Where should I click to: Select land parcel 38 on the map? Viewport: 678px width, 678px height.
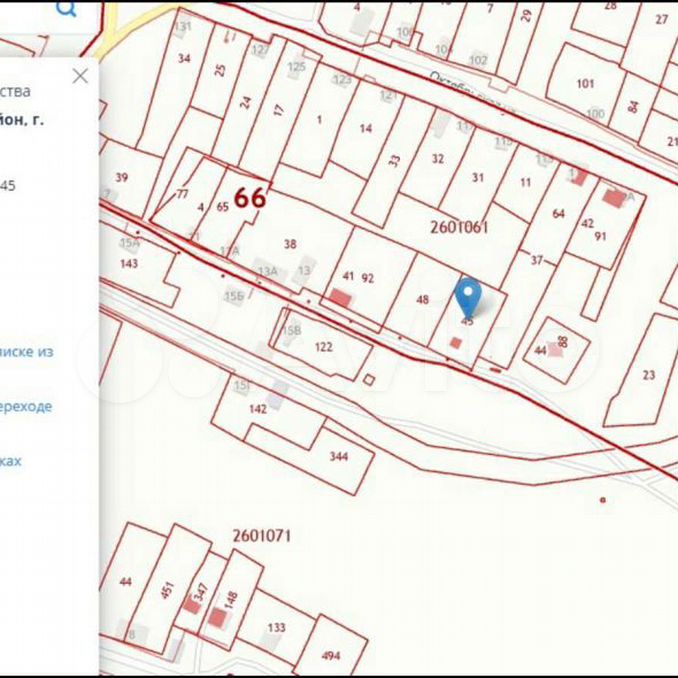click(290, 244)
